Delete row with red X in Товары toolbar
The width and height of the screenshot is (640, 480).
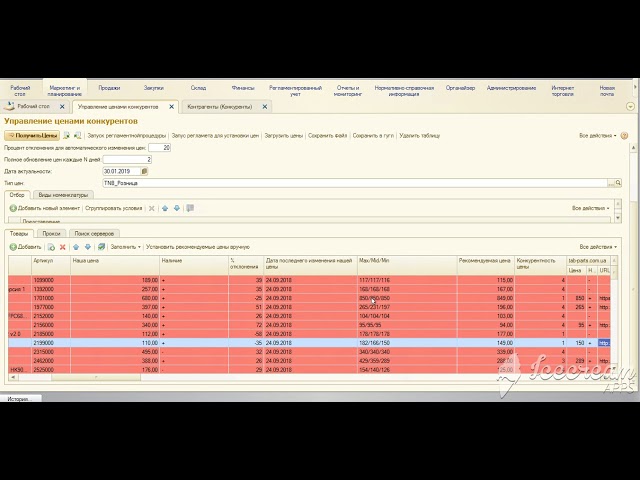pyautogui.click(x=62, y=247)
